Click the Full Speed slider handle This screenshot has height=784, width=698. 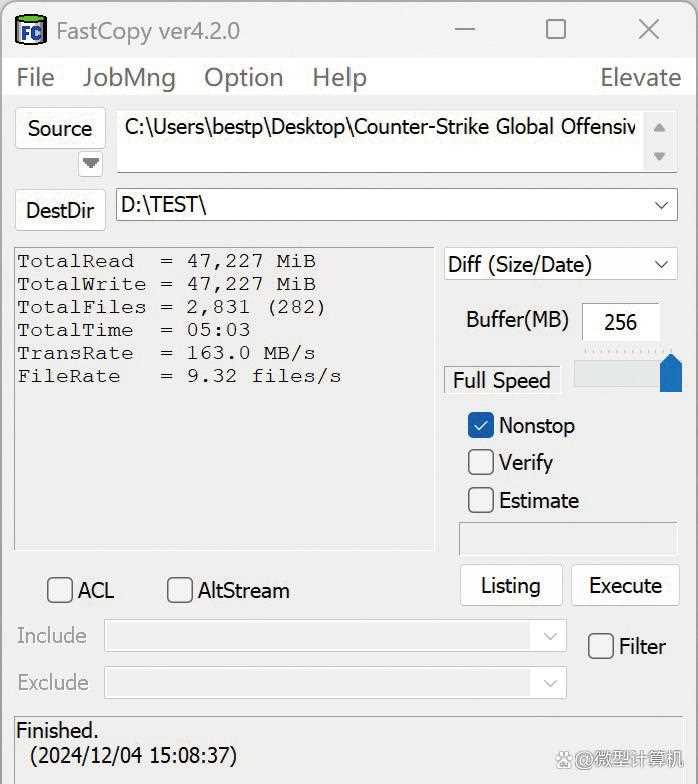671,373
